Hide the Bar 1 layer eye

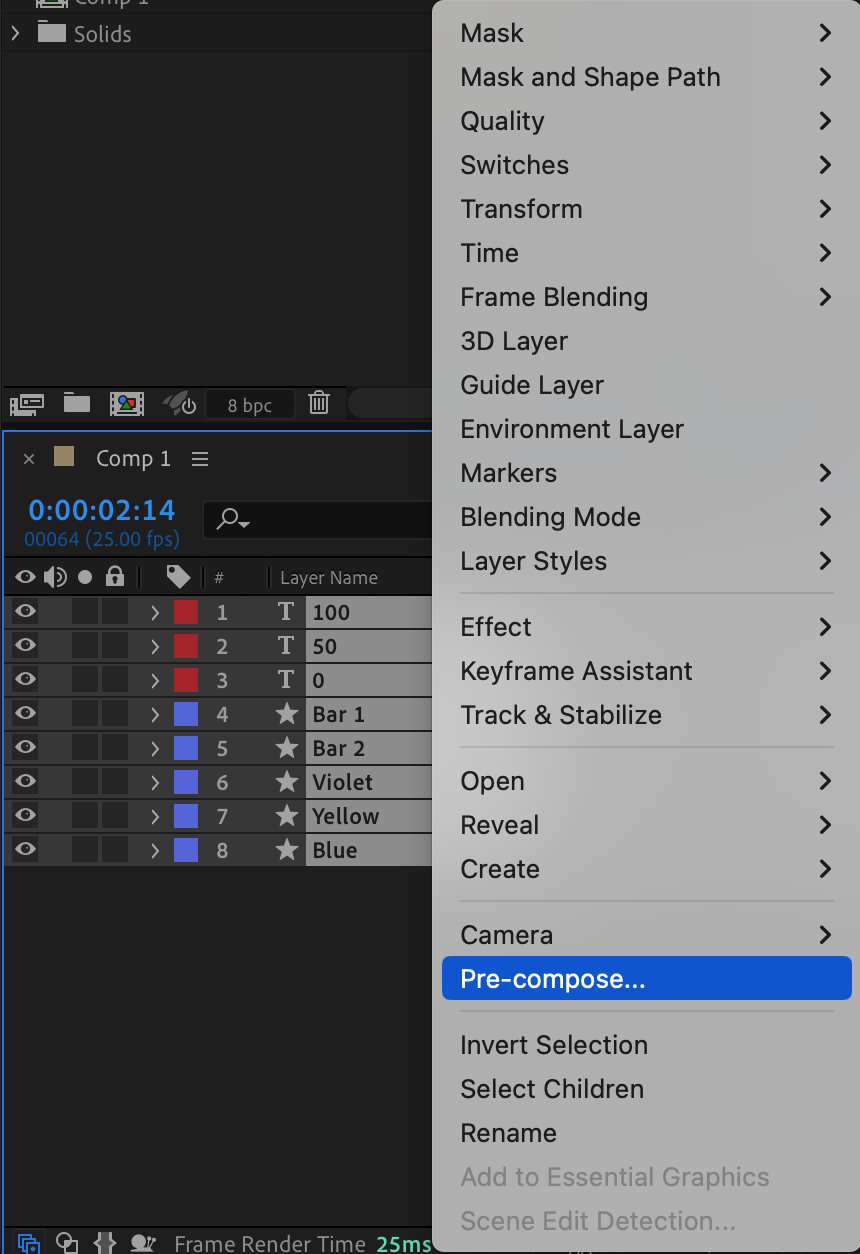coord(25,714)
